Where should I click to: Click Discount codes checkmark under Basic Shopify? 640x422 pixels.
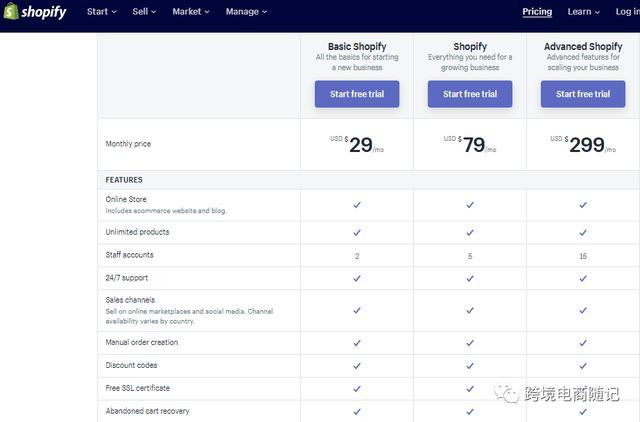(357, 366)
